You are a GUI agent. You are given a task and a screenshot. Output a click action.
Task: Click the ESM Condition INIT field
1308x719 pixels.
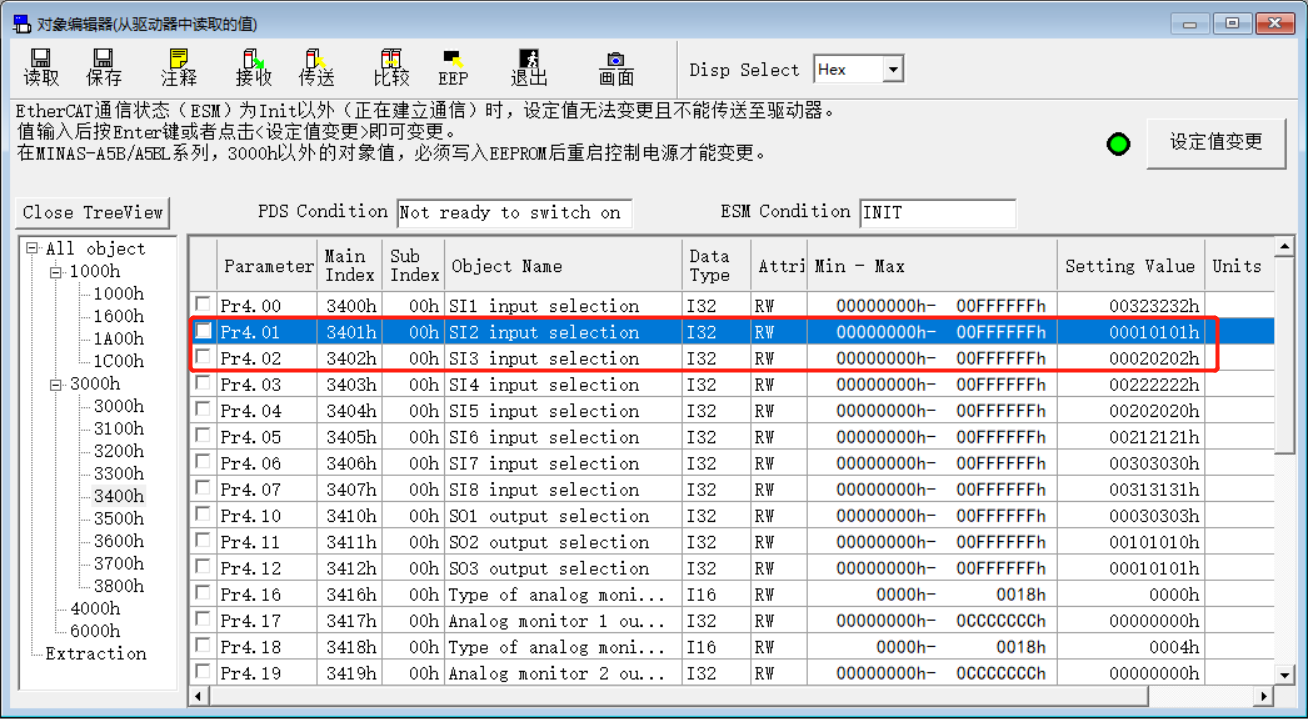tap(937, 213)
